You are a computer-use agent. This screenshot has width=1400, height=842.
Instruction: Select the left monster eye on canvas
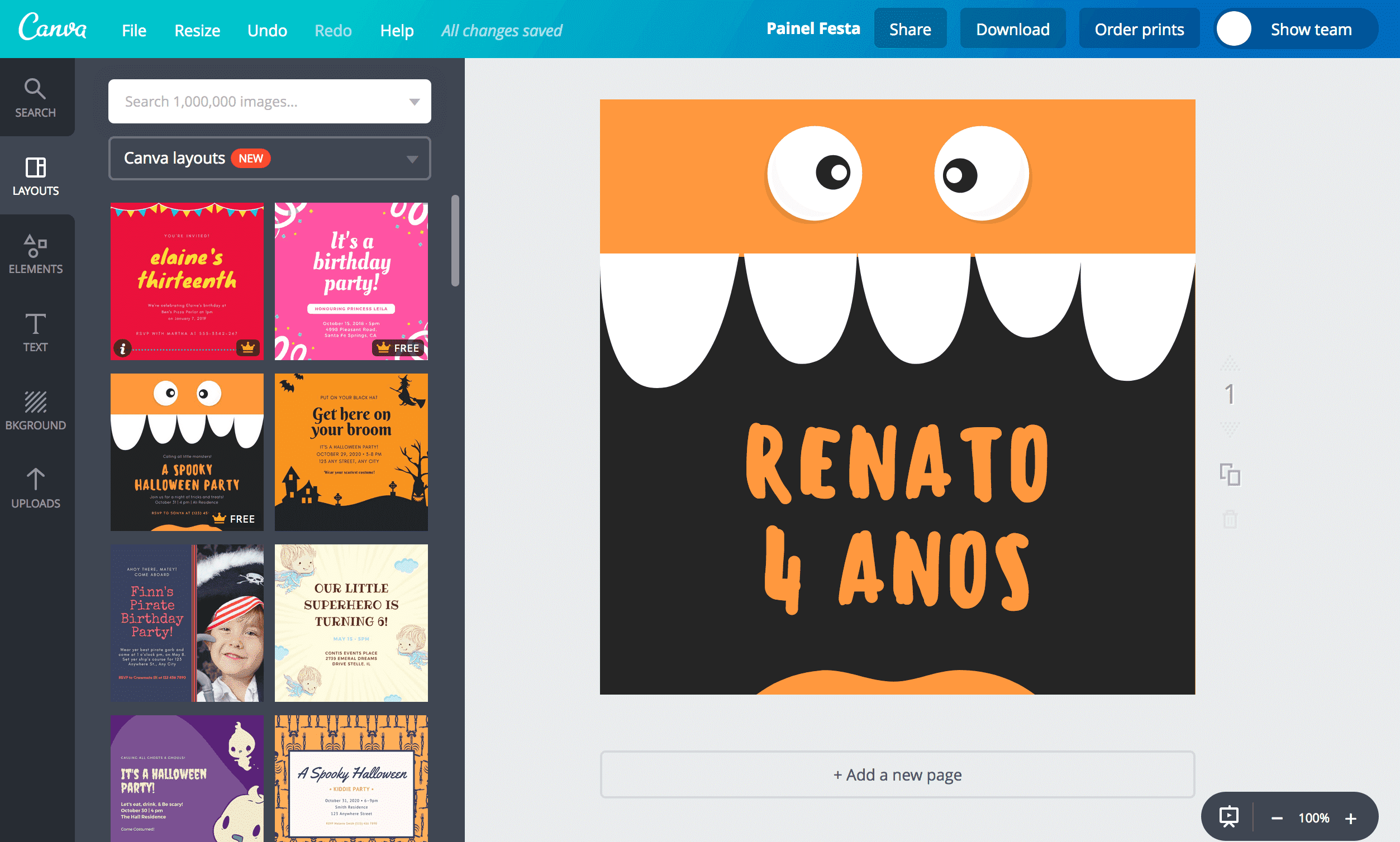[x=814, y=174]
